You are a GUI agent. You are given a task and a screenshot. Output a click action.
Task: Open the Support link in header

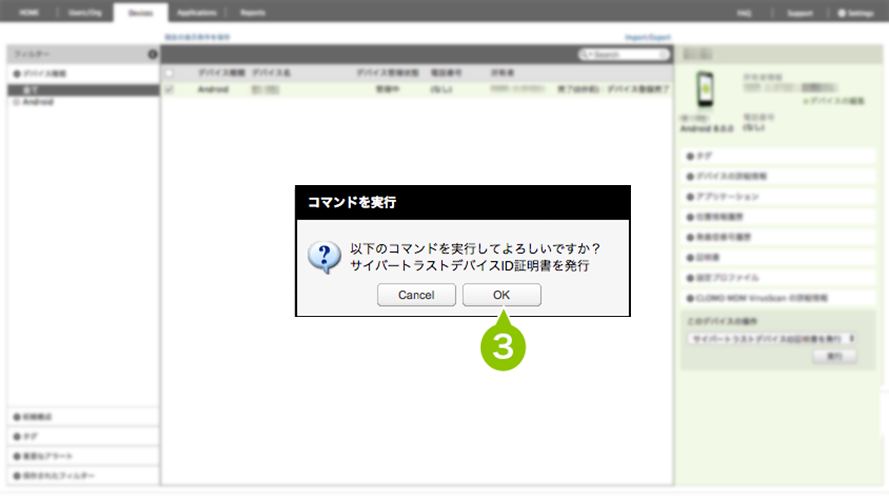click(800, 13)
